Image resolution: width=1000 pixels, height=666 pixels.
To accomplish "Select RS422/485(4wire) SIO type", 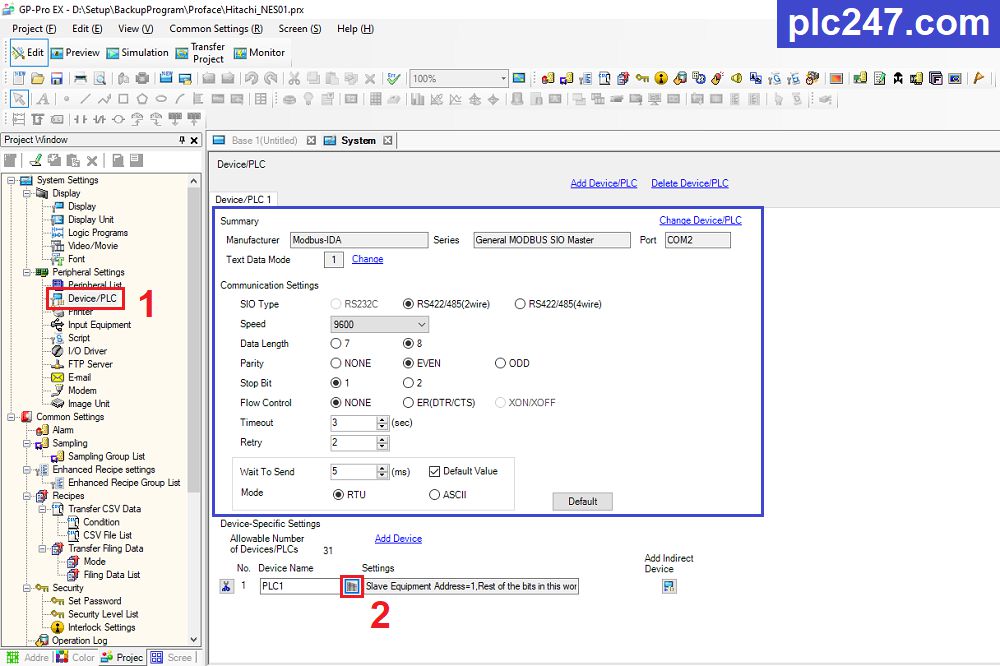I will [520, 304].
